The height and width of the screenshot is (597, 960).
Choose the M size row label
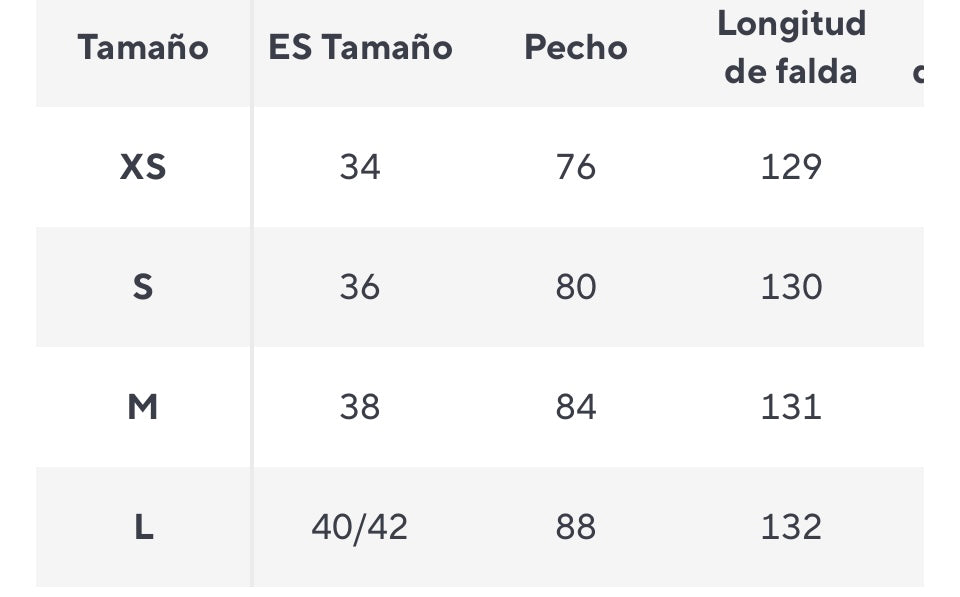pyautogui.click(x=143, y=407)
